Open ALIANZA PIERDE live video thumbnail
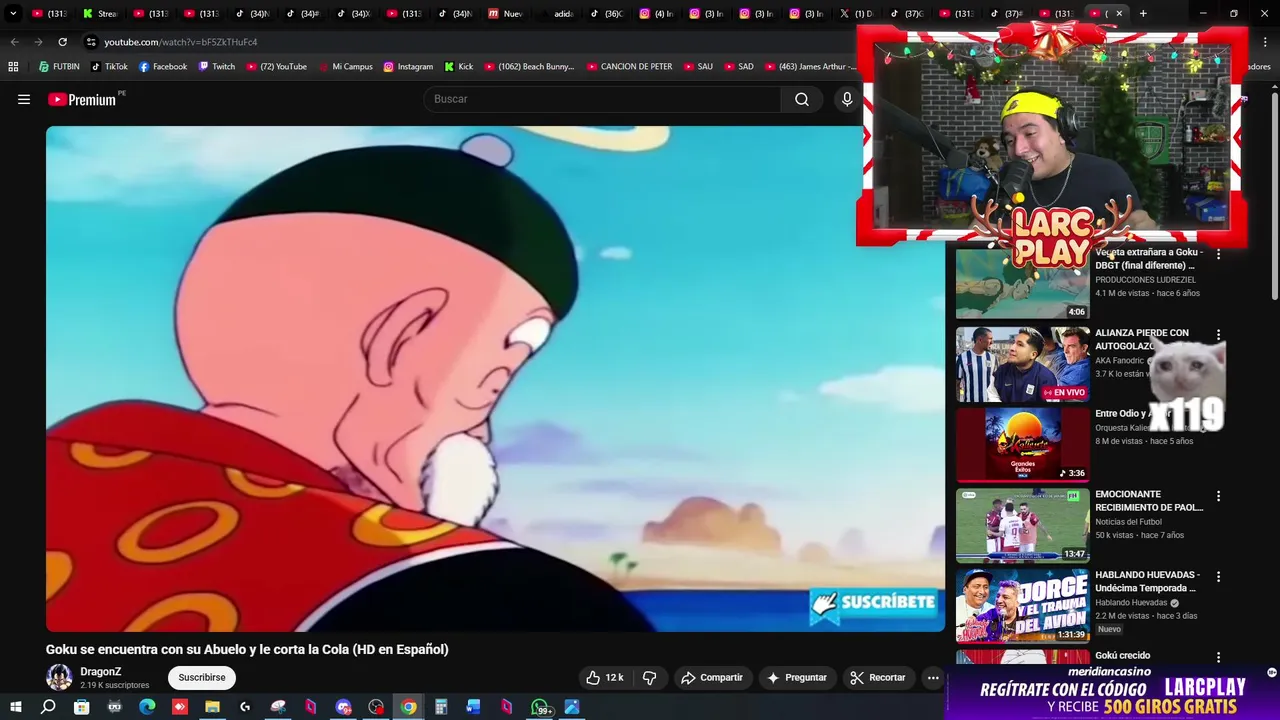1280x720 pixels. 1022,364
